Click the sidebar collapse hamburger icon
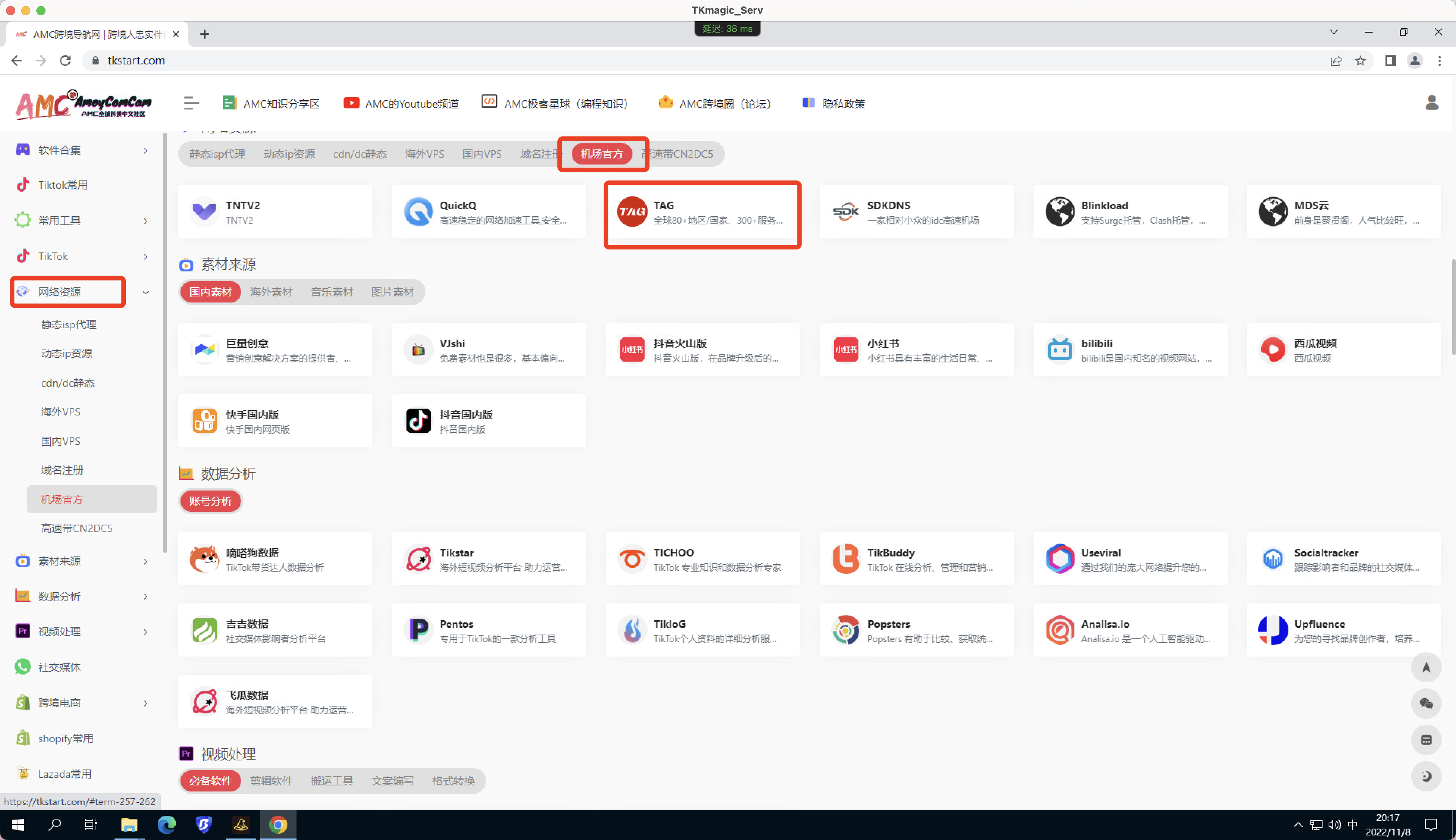 (x=191, y=103)
